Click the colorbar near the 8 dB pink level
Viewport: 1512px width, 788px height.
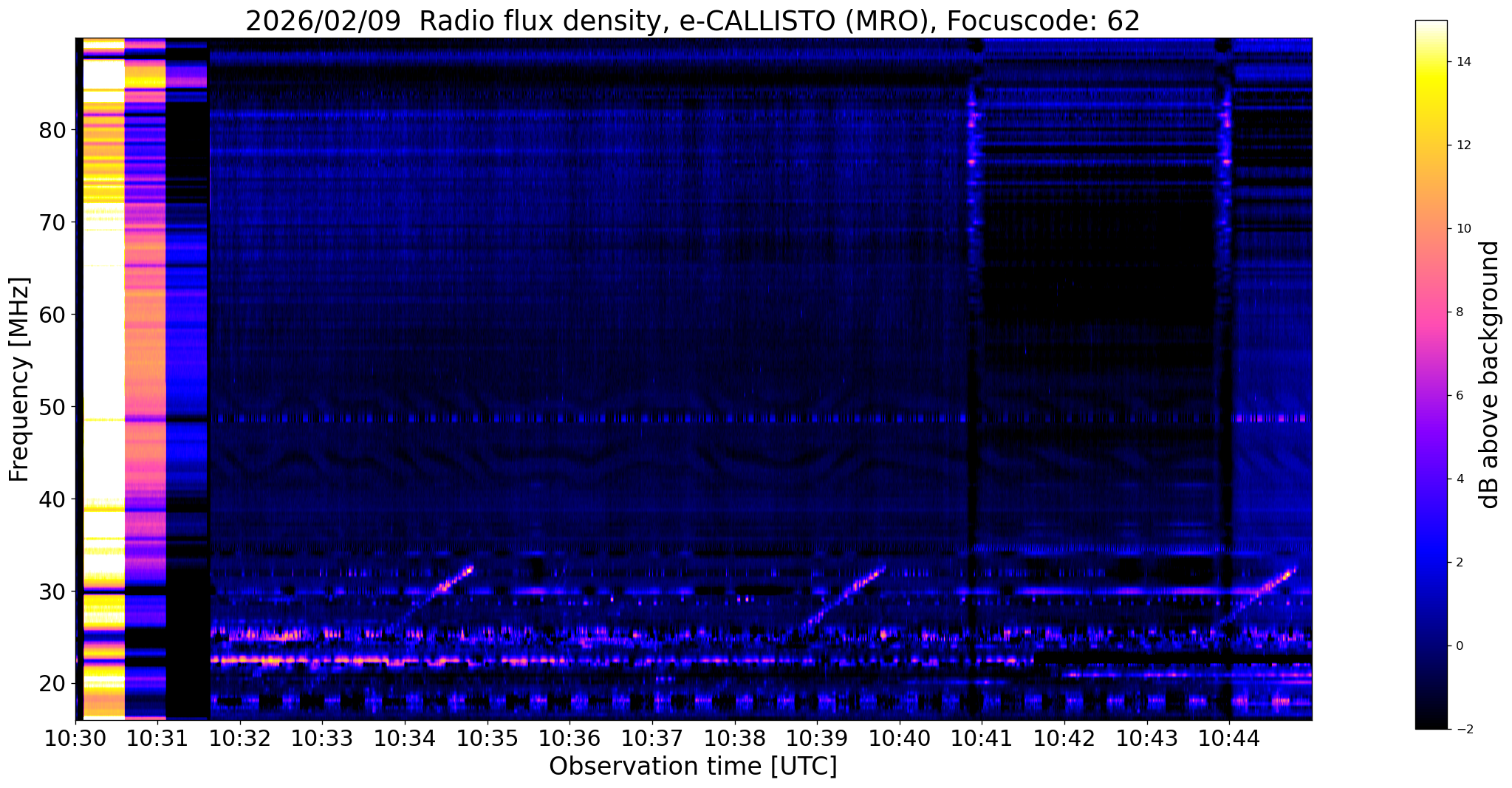pos(1431,312)
